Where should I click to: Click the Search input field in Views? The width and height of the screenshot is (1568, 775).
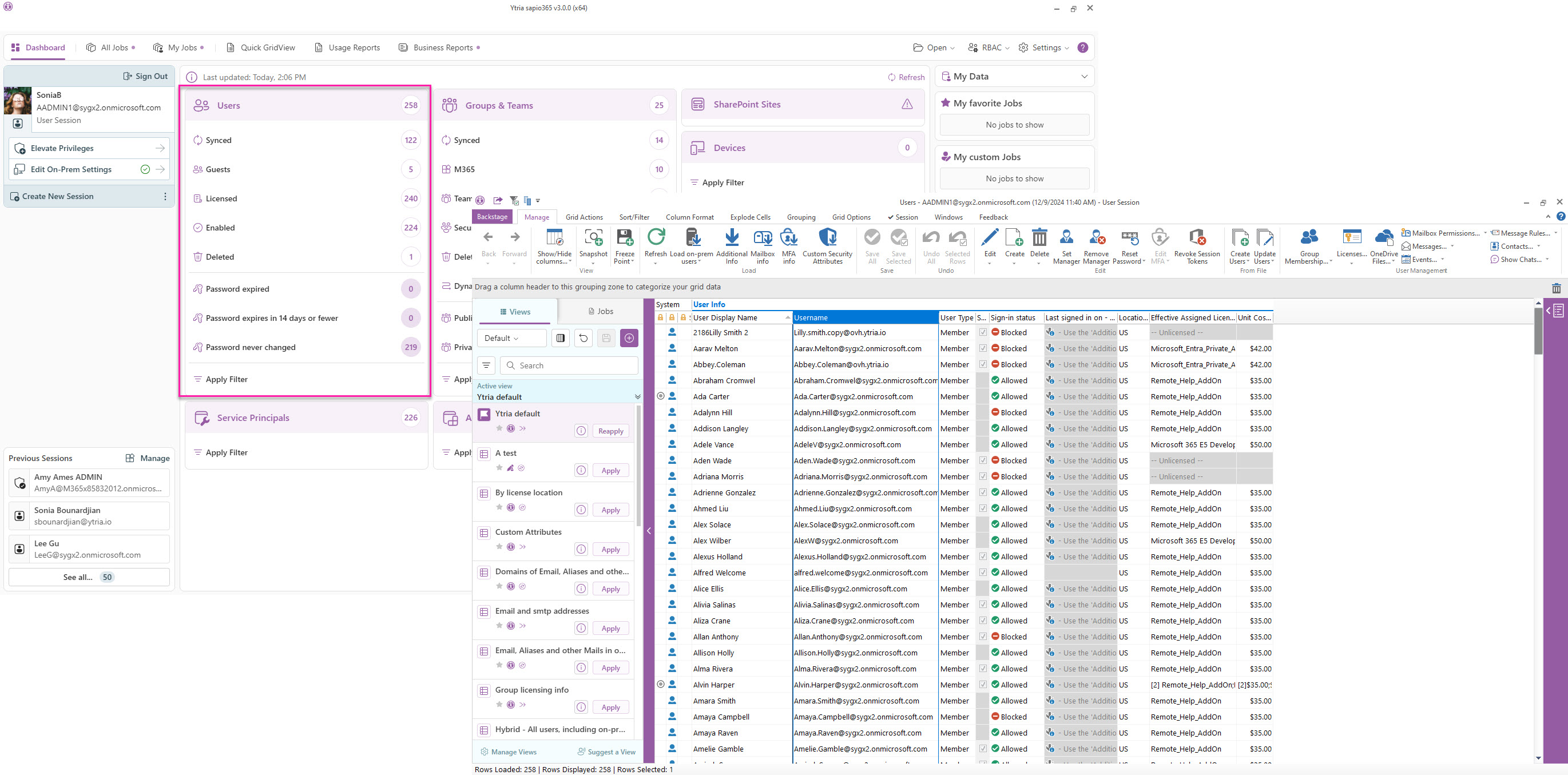tap(569, 364)
